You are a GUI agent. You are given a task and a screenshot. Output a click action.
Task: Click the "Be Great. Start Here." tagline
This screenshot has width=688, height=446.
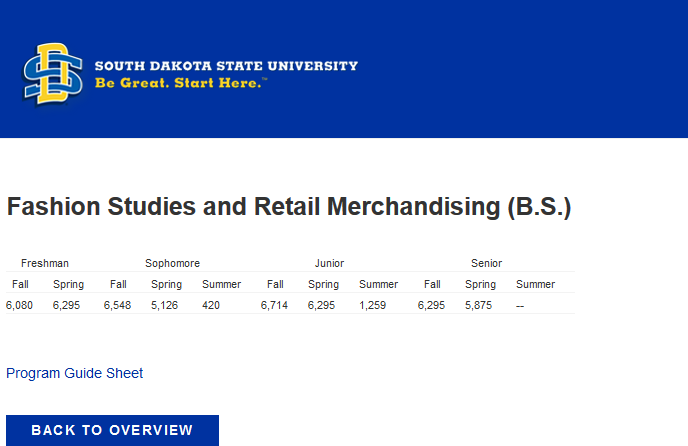[x=182, y=83]
